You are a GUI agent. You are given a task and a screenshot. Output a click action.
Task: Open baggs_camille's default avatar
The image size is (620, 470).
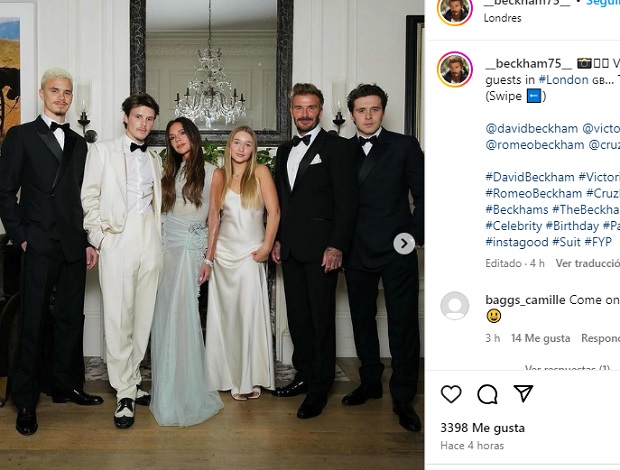click(455, 306)
